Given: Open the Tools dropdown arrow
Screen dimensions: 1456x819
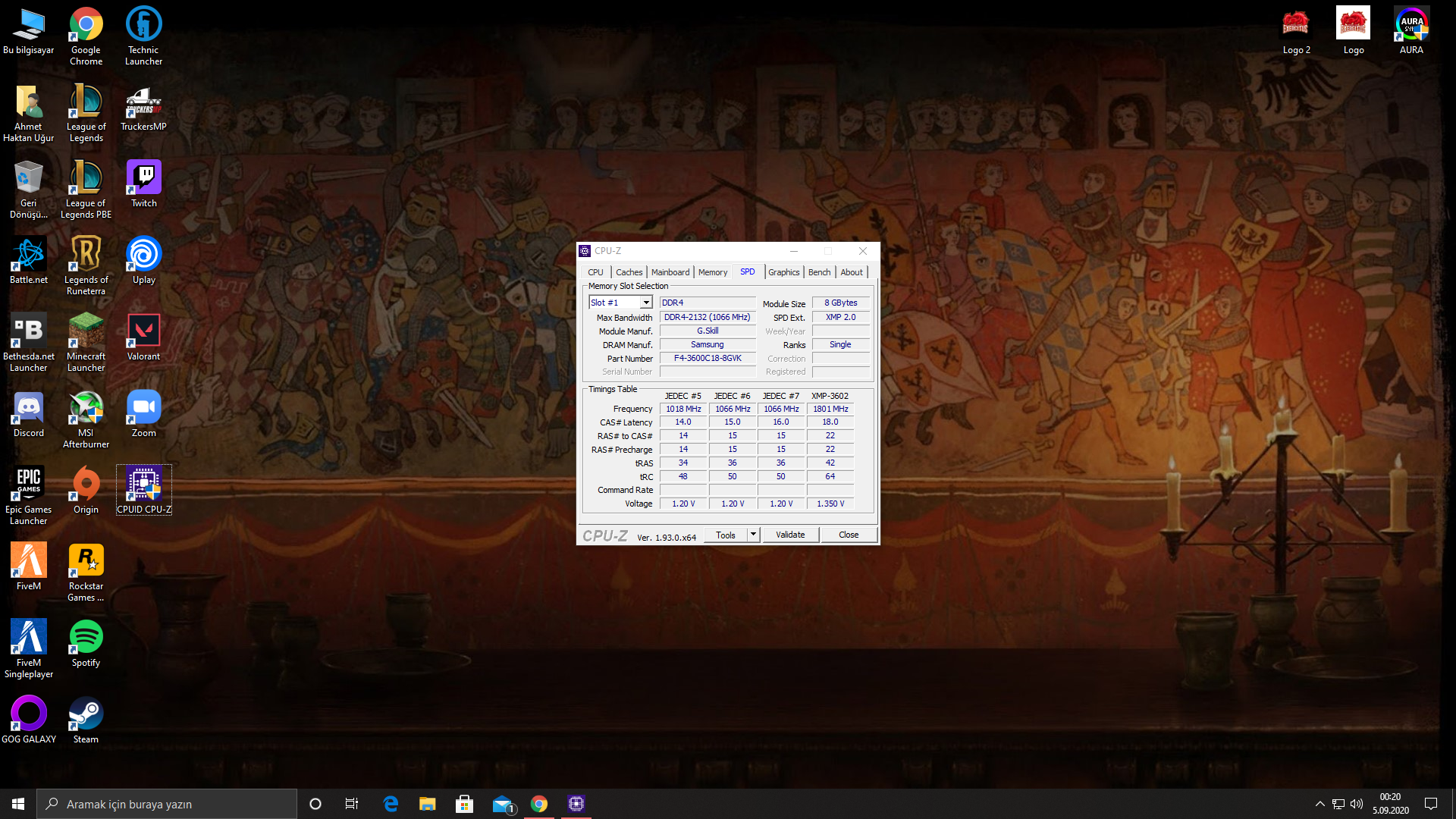Looking at the screenshot, I should (x=753, y=535).
